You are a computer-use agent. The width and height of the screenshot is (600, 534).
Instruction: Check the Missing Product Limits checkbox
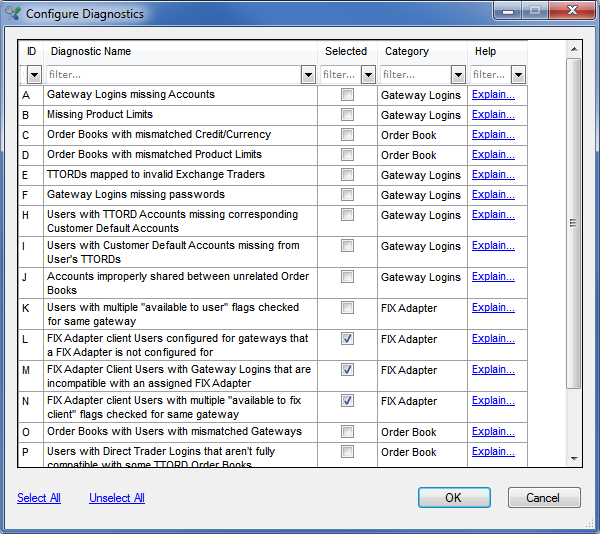(347, 114)
